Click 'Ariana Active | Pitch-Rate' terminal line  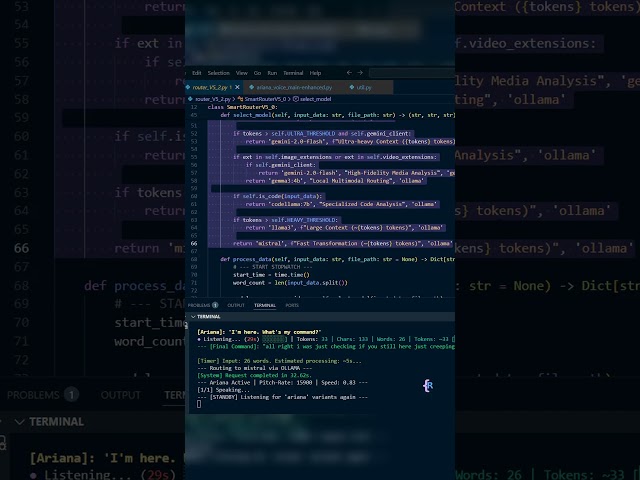point(282,382)
